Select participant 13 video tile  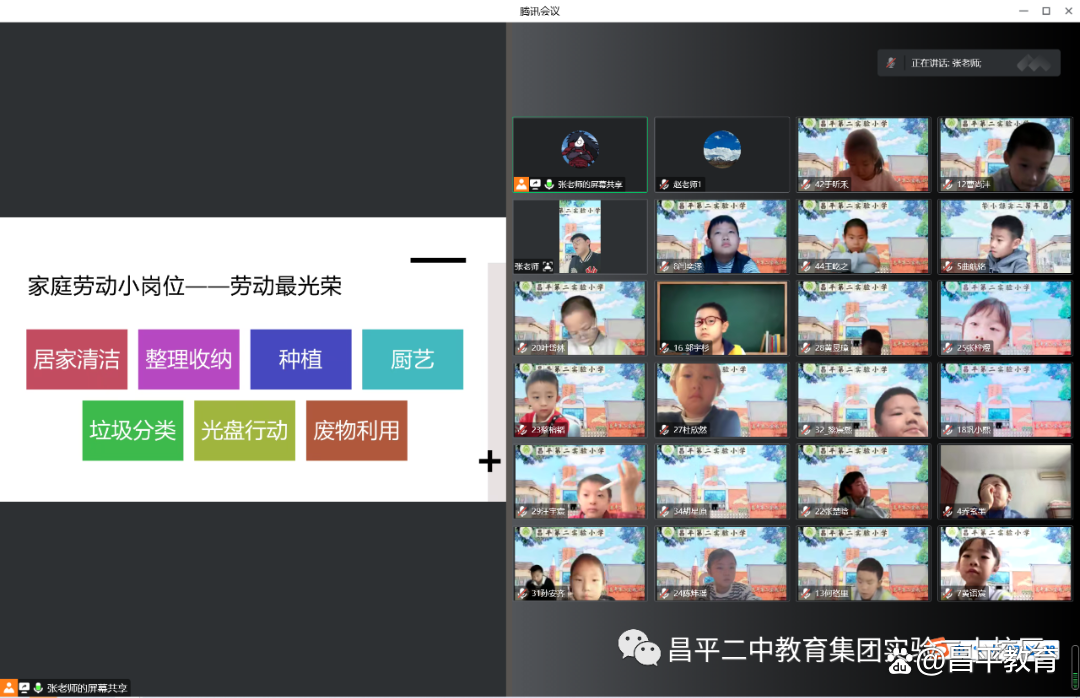863,563
